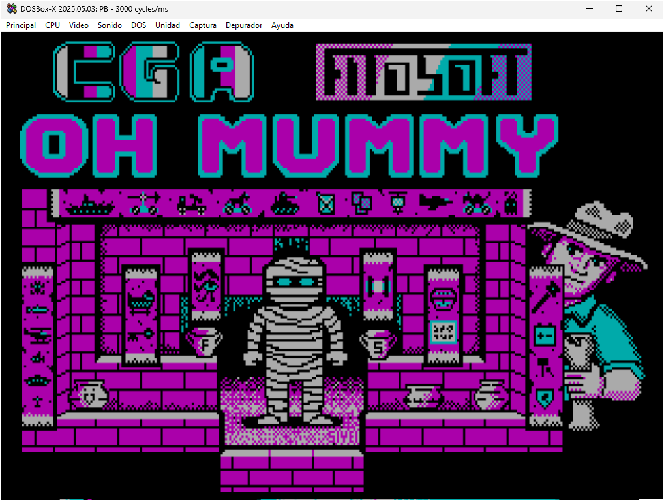This screenshot has height=500, width=664.
Task: Click the battleship icon in top frieze
Action: click(89, 204)
